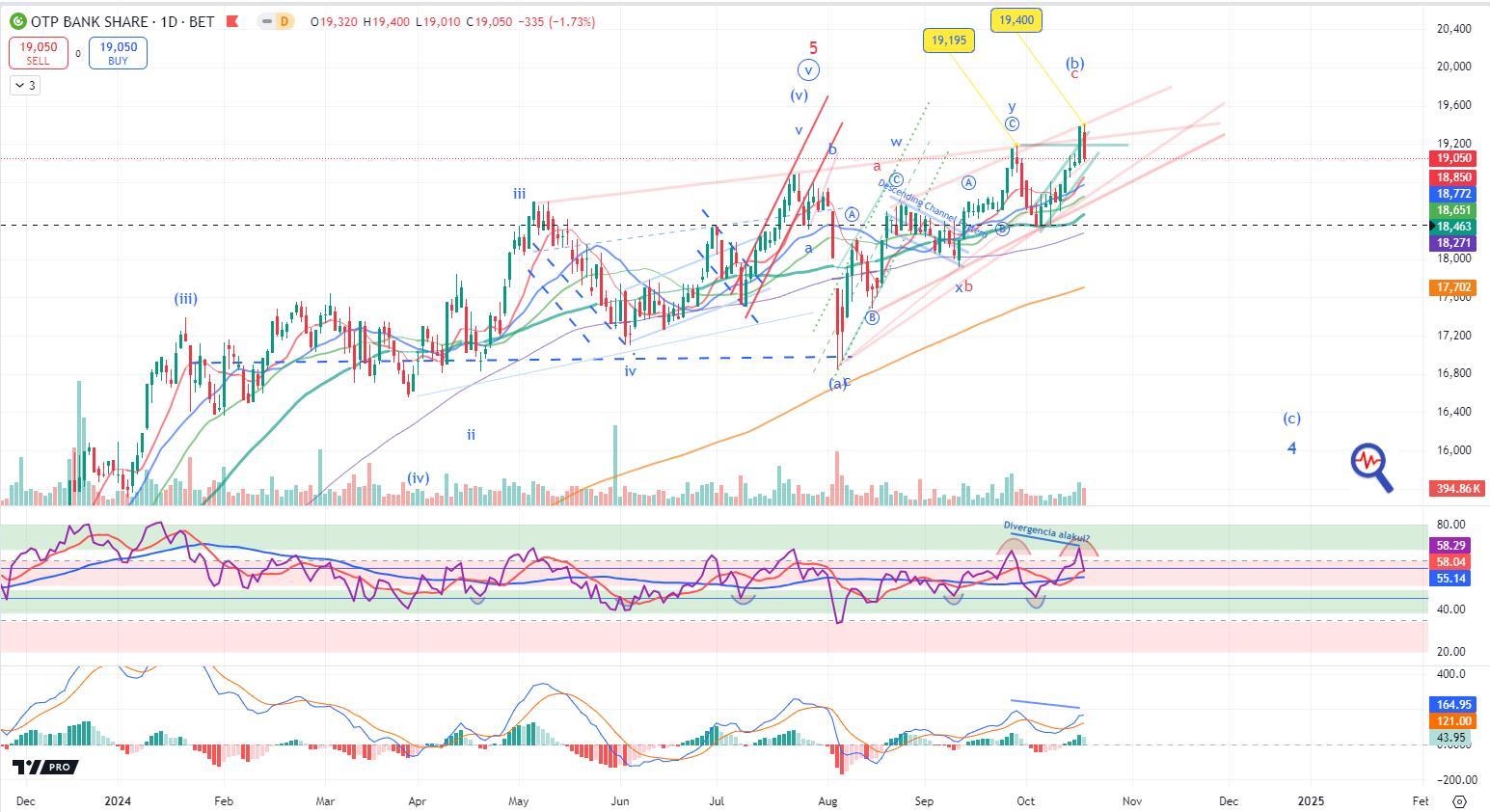Select the blue wave label 4

pos(1291,448)
